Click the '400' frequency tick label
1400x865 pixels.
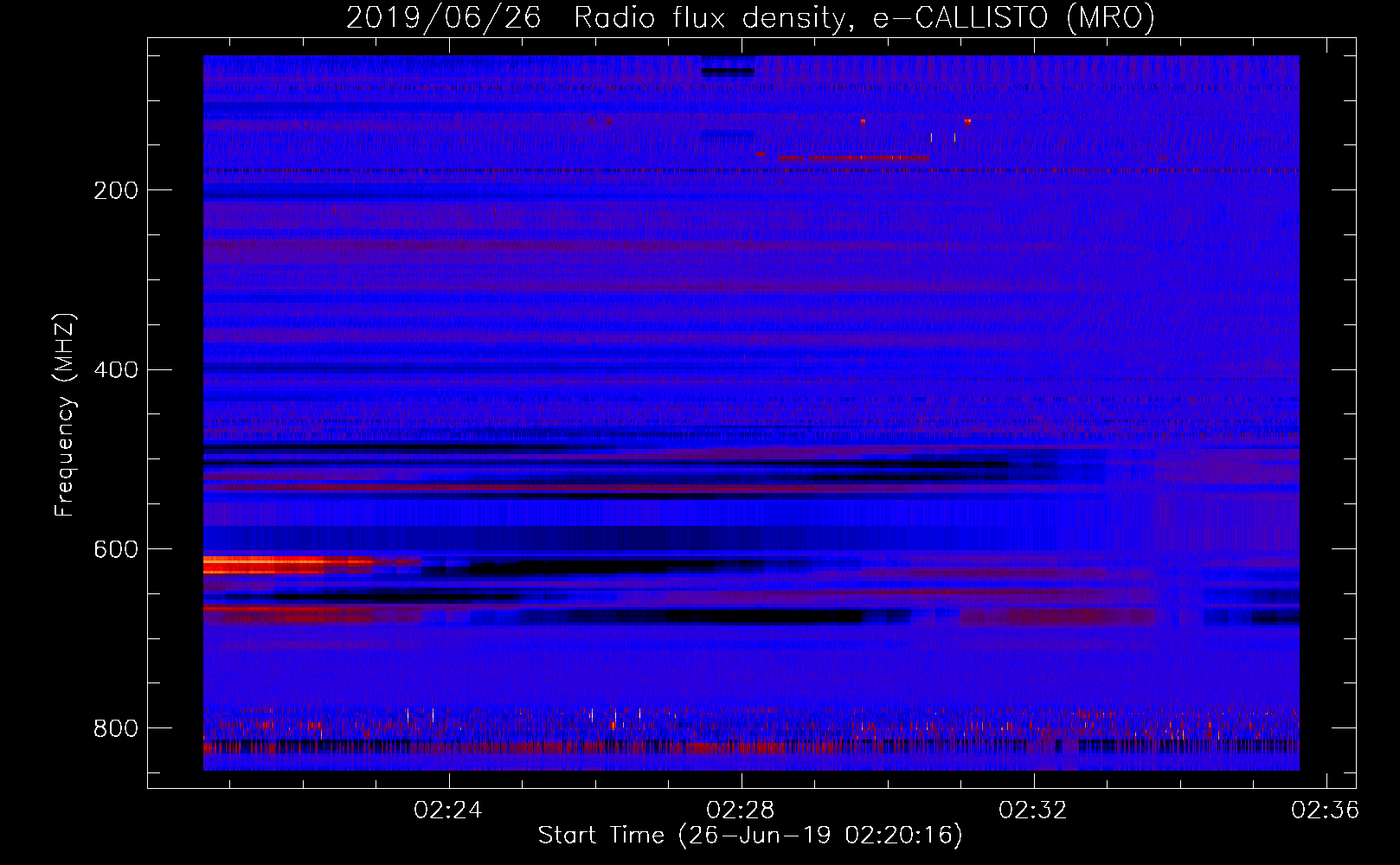click(116, 370)
